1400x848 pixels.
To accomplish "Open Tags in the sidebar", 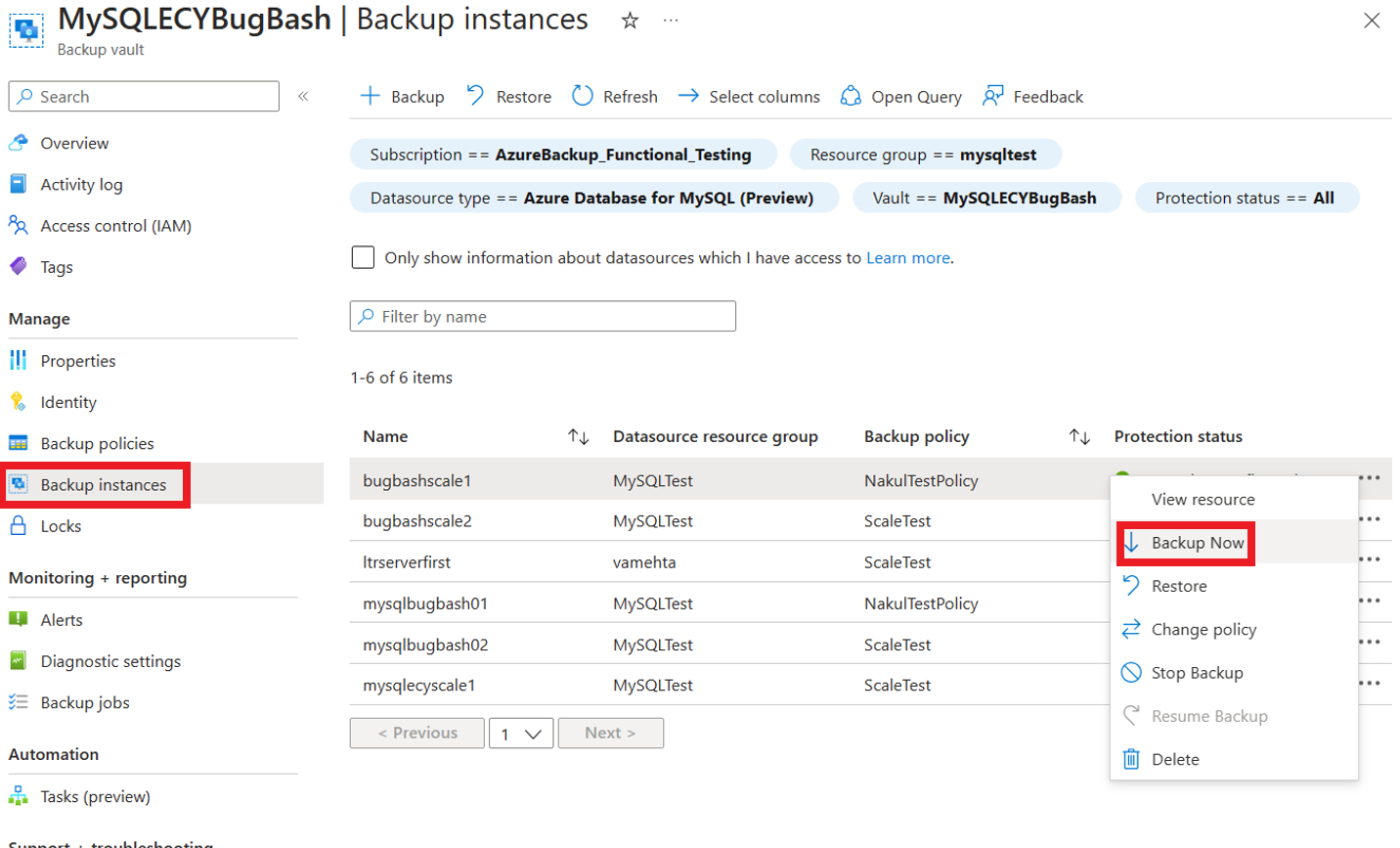I will (x=57, y=267).
